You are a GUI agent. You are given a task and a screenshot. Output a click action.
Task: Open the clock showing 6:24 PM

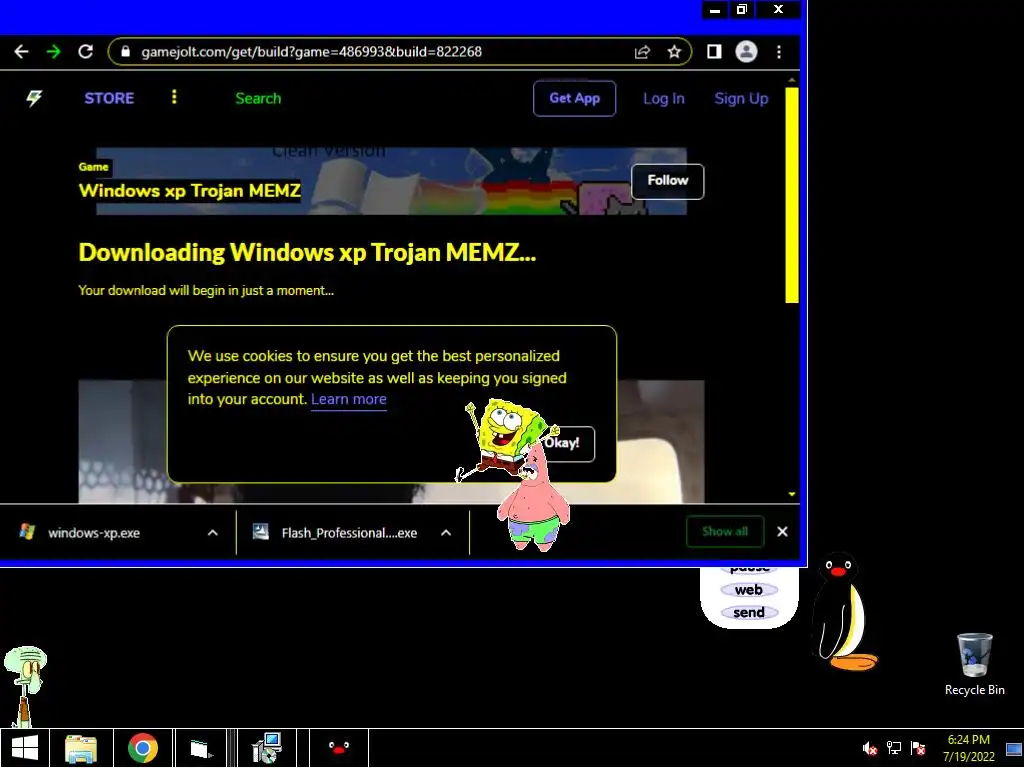pos(968,748)
